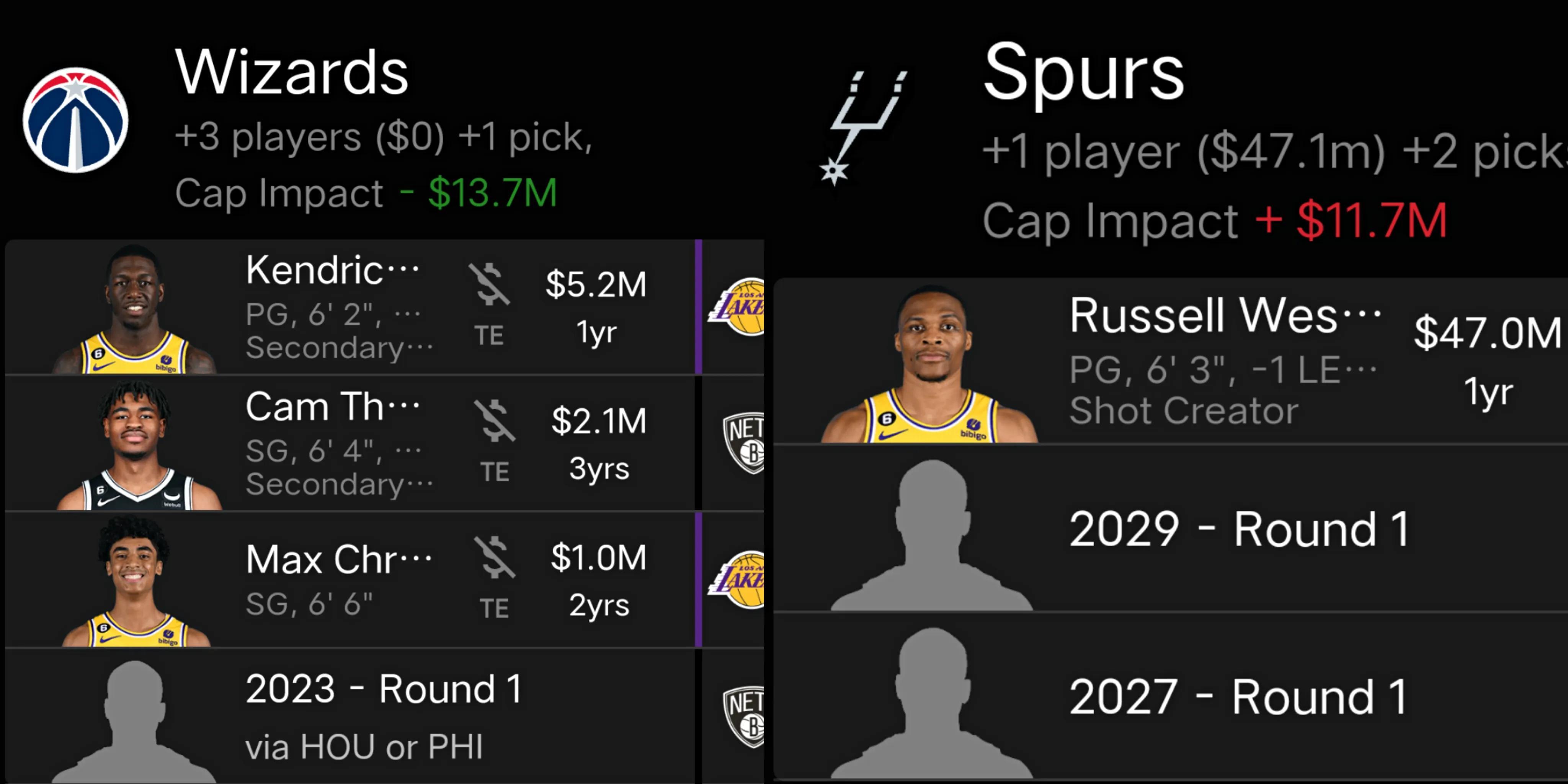Click the Spurs team name heading
Screen dimensions: 1568x784
[1083, 73]
